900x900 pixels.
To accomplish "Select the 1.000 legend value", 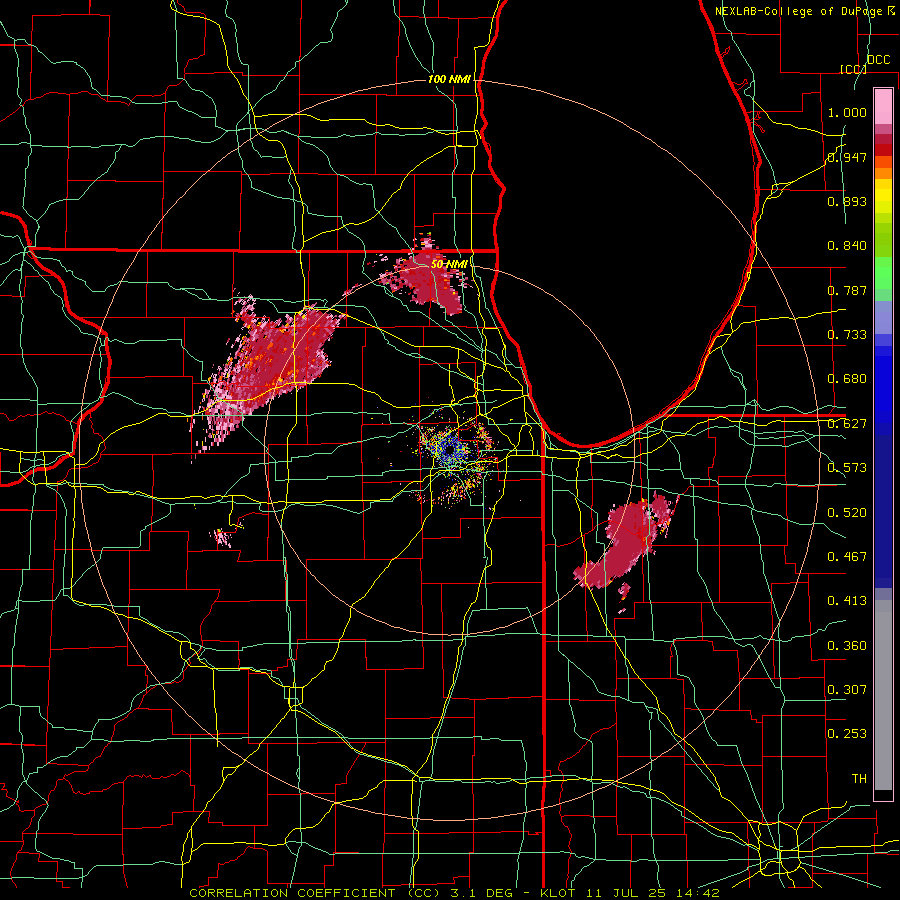I will (x=847, y=112).
